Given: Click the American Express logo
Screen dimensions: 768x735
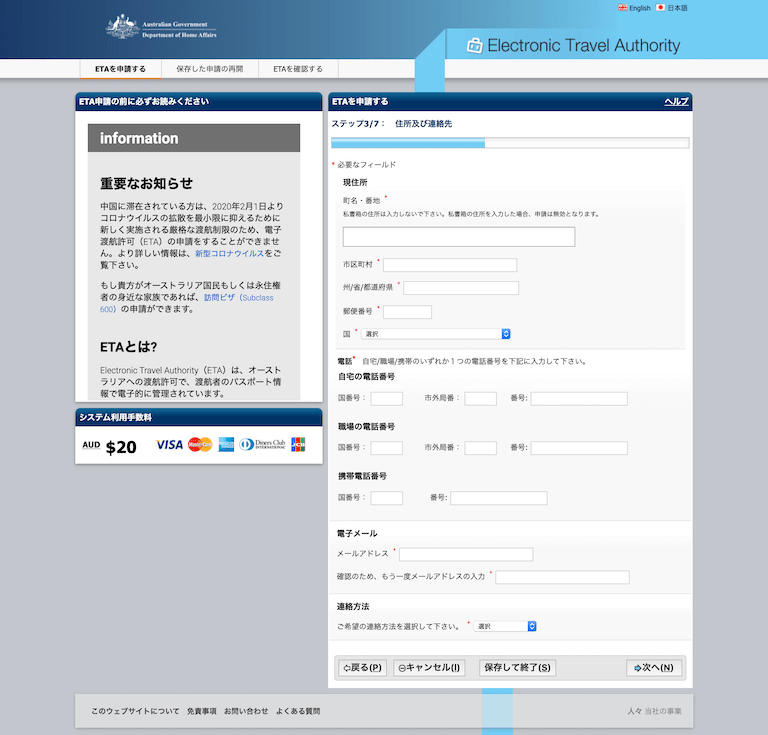Looking at the screenshot, I should coord(226,445).
